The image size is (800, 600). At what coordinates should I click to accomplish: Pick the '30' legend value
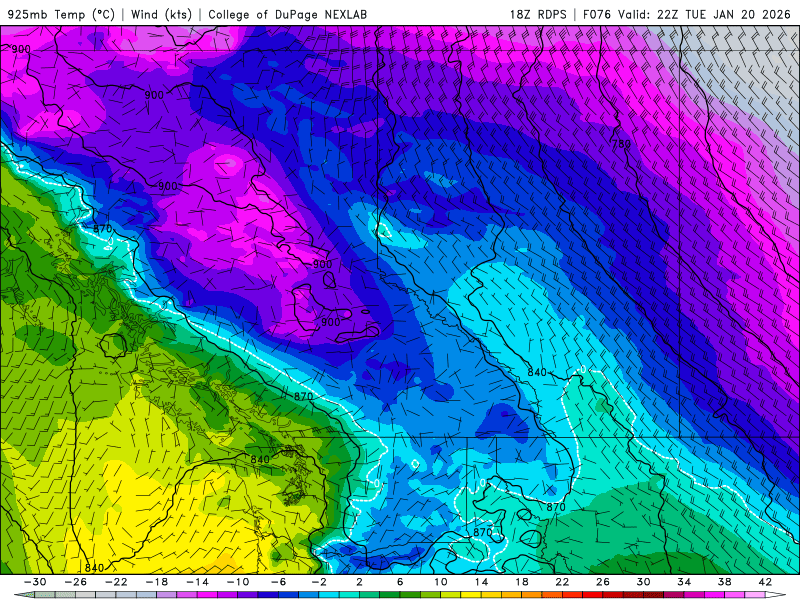click(x=644, y=582)
